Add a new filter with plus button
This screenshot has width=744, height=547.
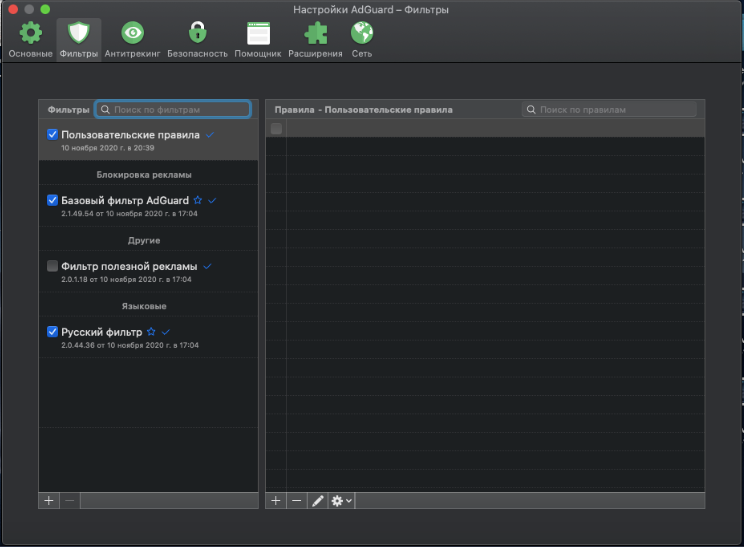[x=49, y=501]
